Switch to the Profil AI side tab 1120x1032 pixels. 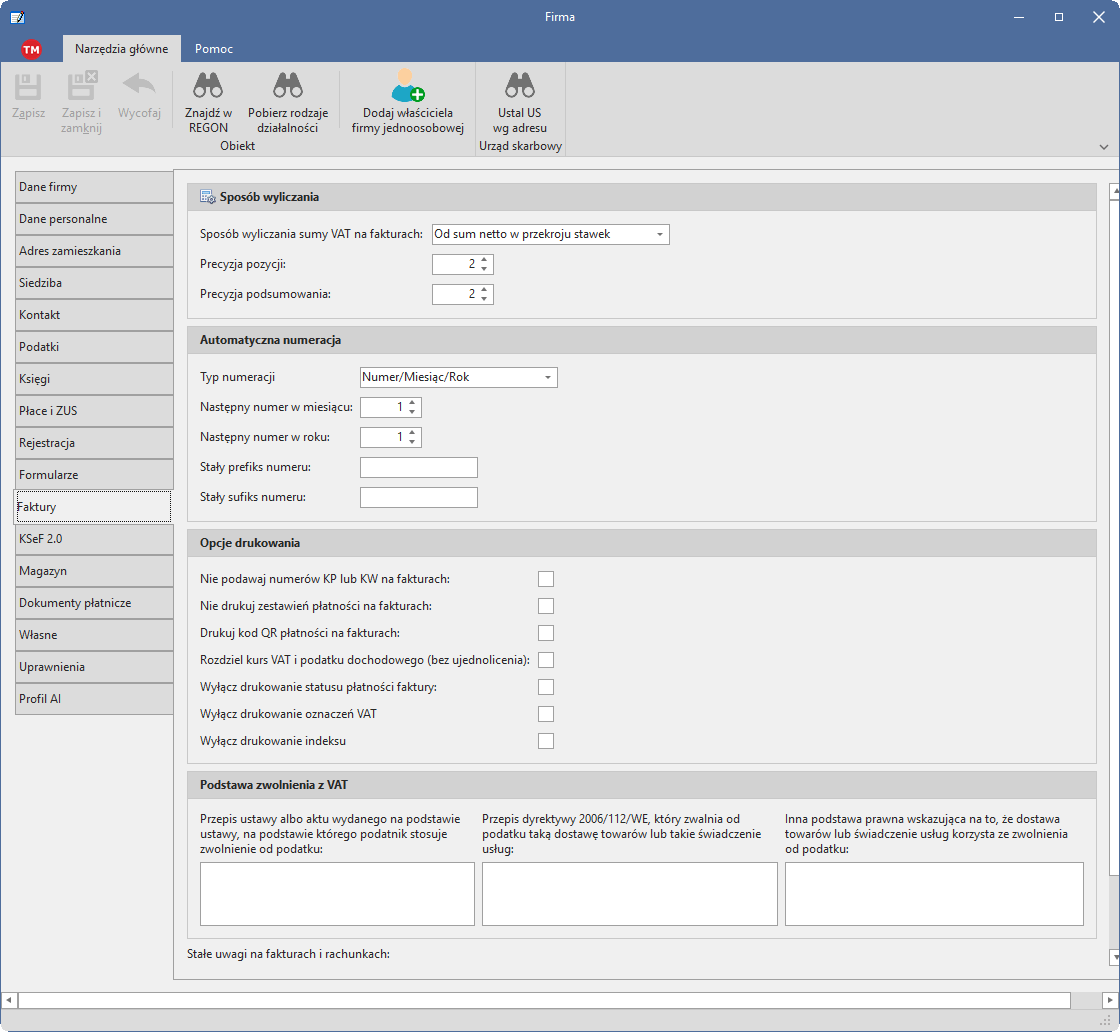tap(94, 698)
